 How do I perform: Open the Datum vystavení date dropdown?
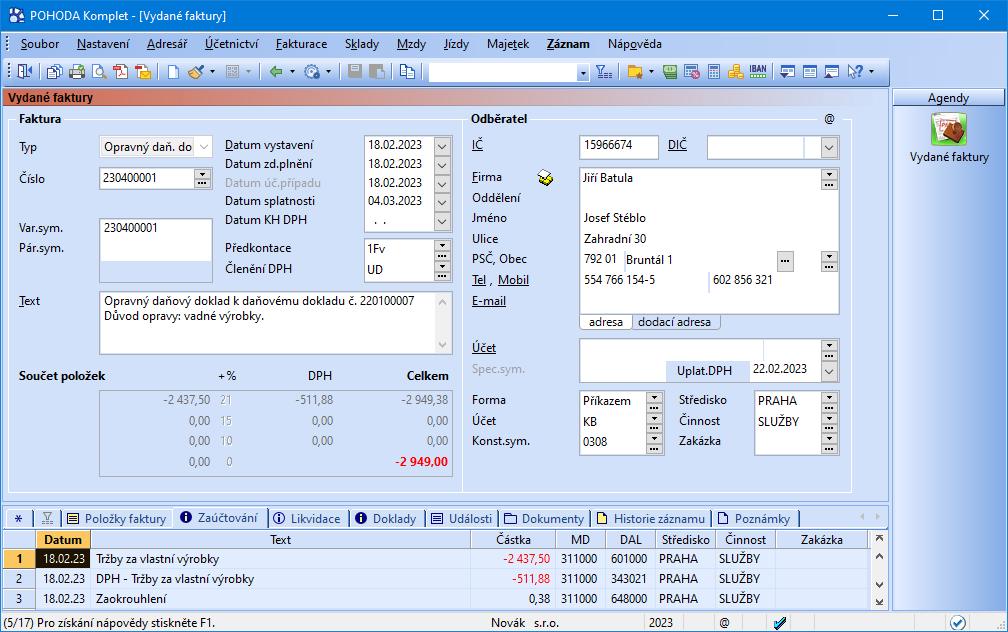[x=442, y=146]
